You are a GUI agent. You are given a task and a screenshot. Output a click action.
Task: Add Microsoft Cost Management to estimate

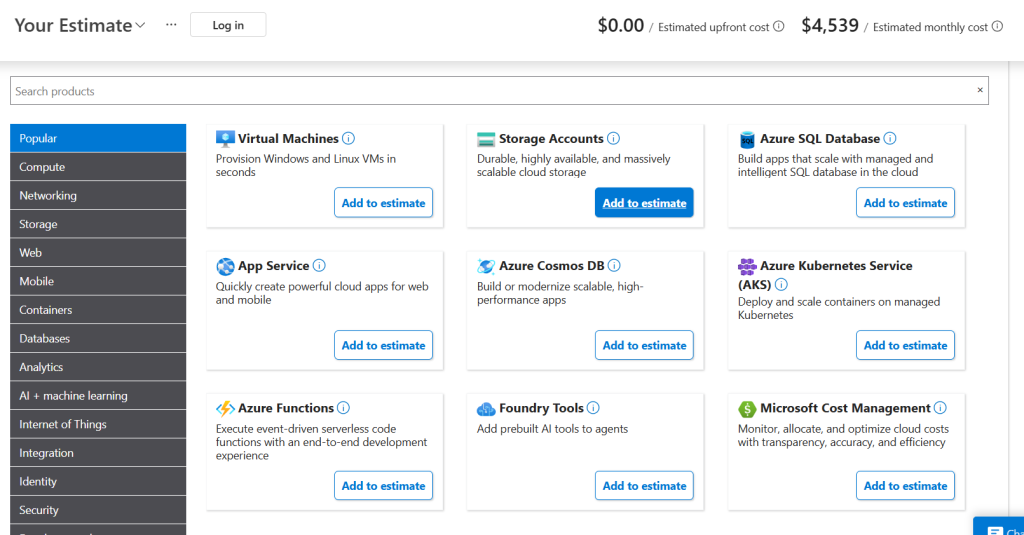905,485
